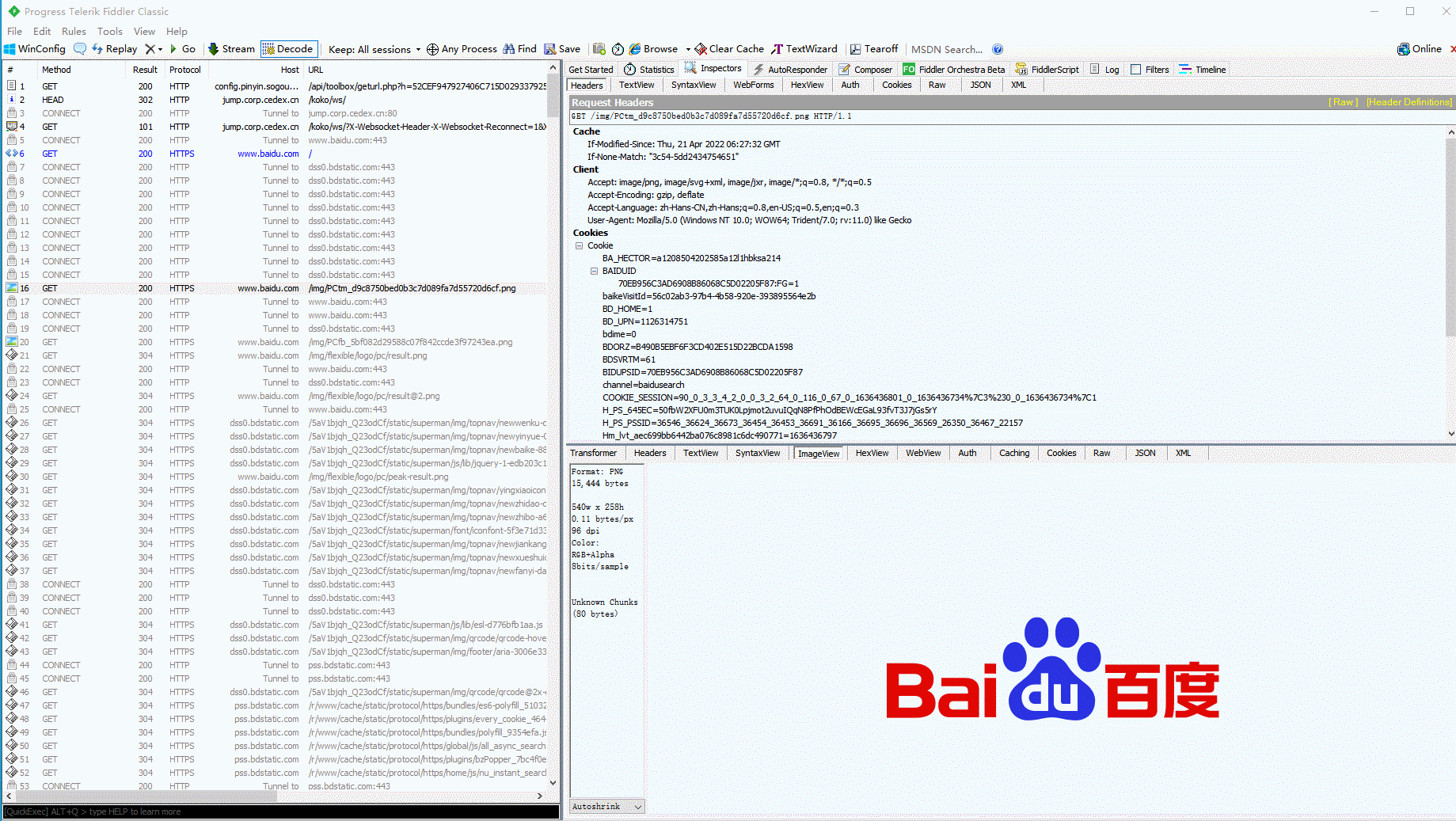Image resolution: width=1456 pixels, height=821 pixels.
Task: Select session 20 PCfb png row
Action: pos(276,342)
